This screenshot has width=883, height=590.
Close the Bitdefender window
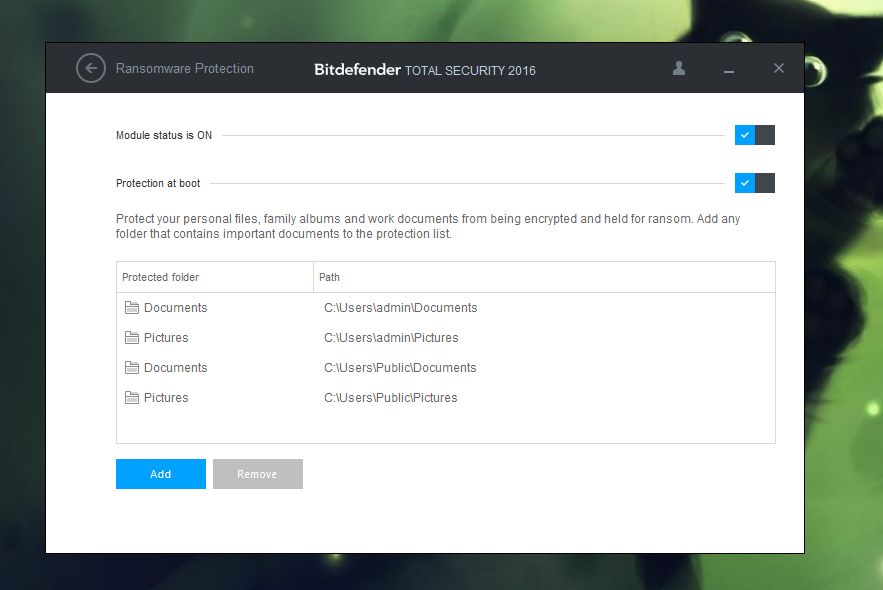(x=779, y=68)
